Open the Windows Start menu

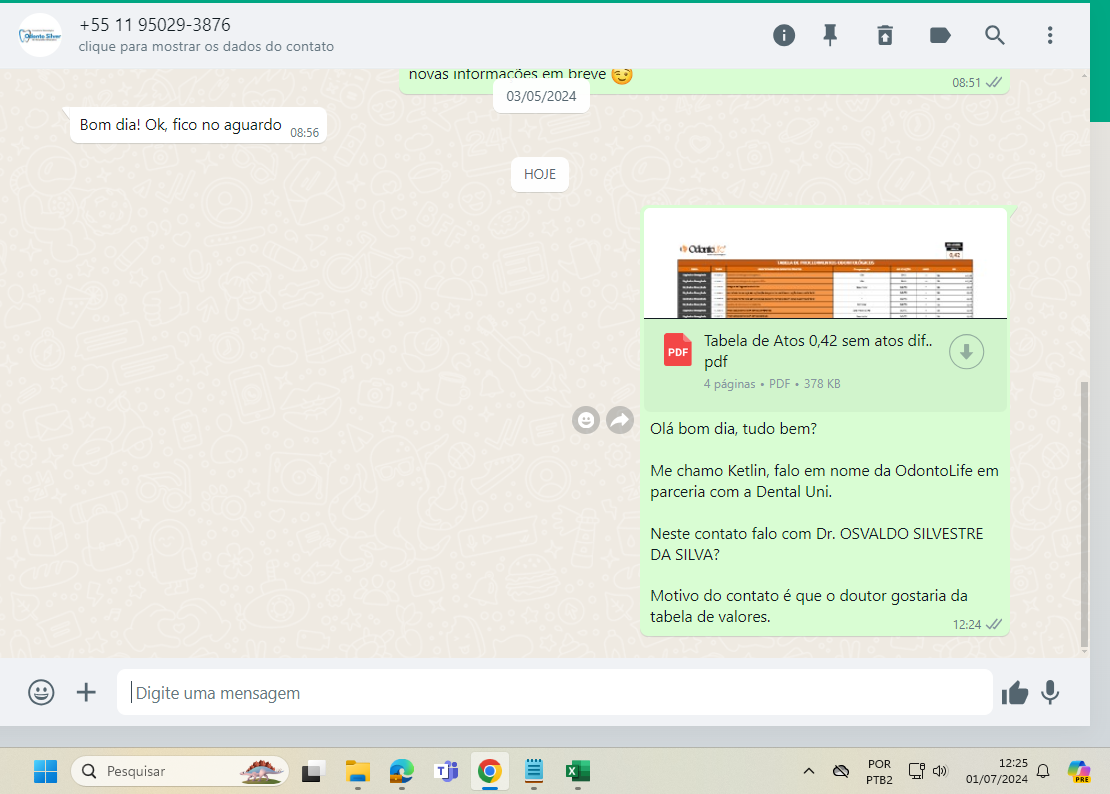pos(45,771)
